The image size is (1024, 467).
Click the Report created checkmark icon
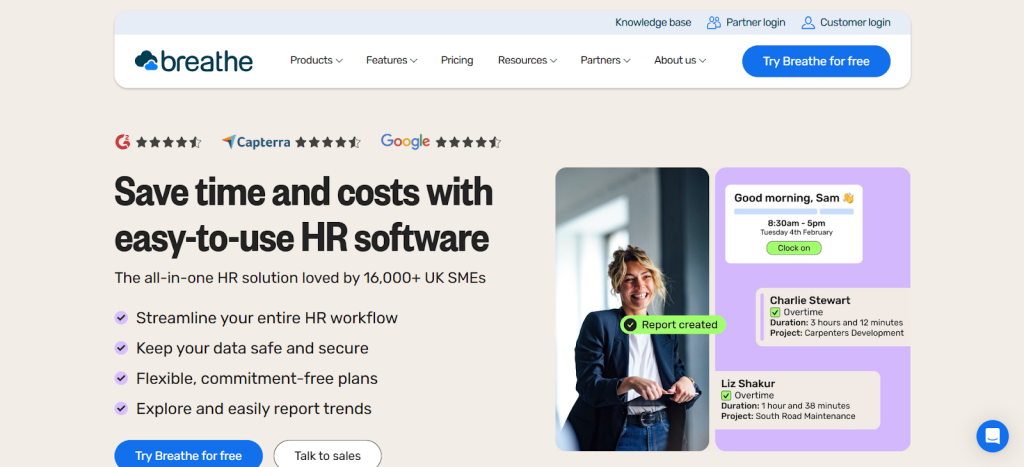click(630, 325)
